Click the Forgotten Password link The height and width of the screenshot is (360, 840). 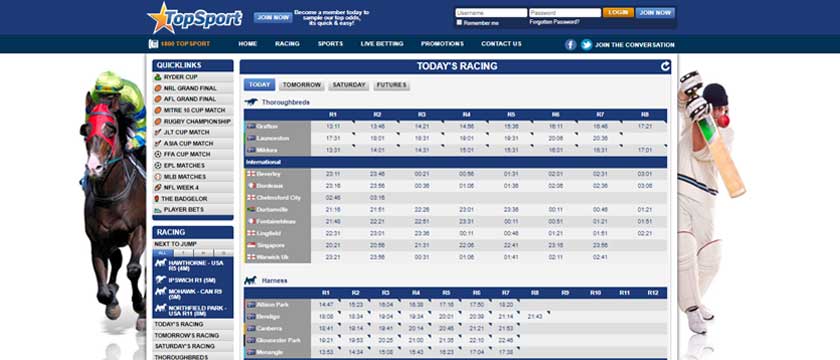554,22
